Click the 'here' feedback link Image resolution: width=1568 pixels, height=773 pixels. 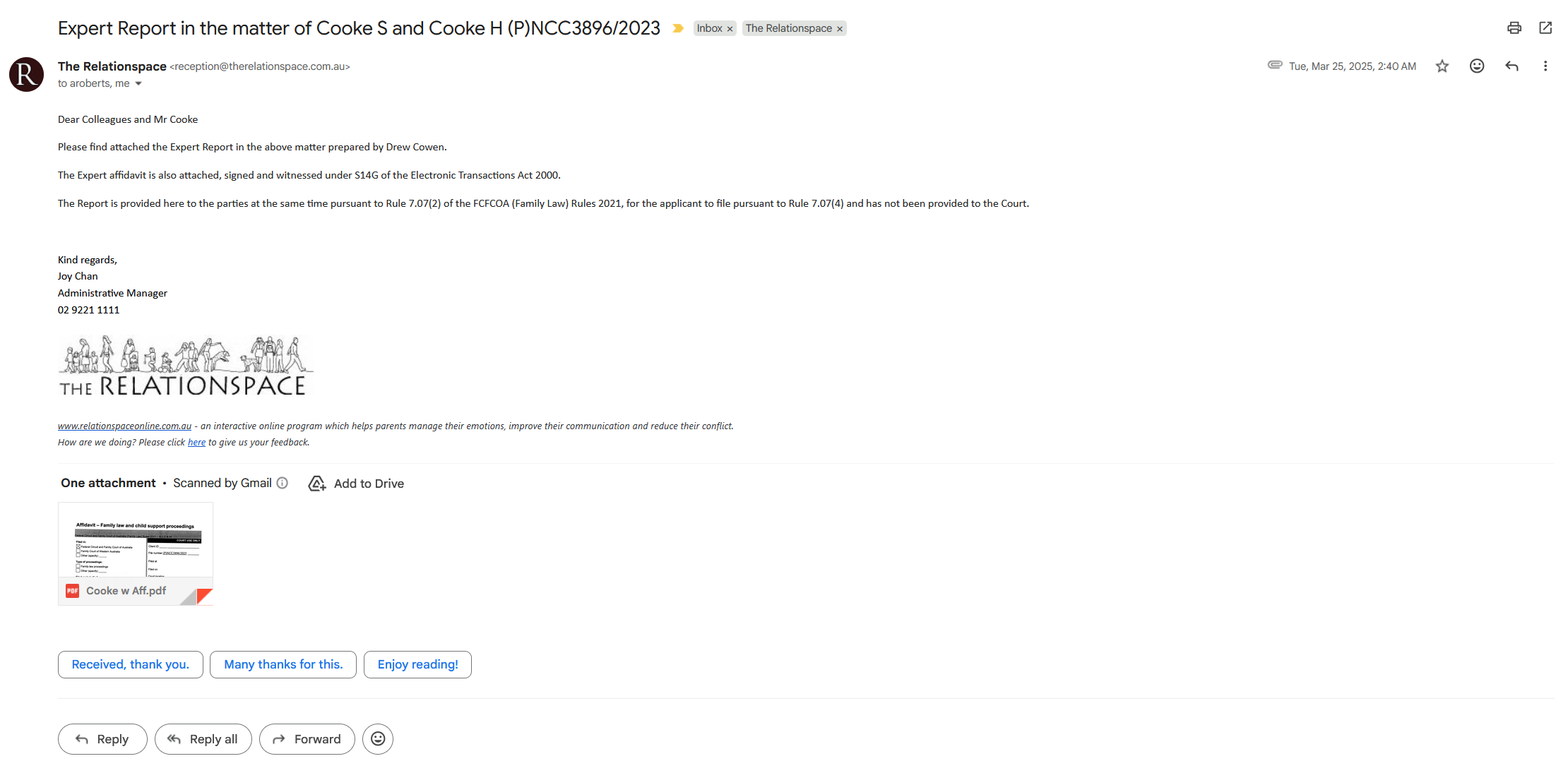pyautogui.click(x=196, y=443)
